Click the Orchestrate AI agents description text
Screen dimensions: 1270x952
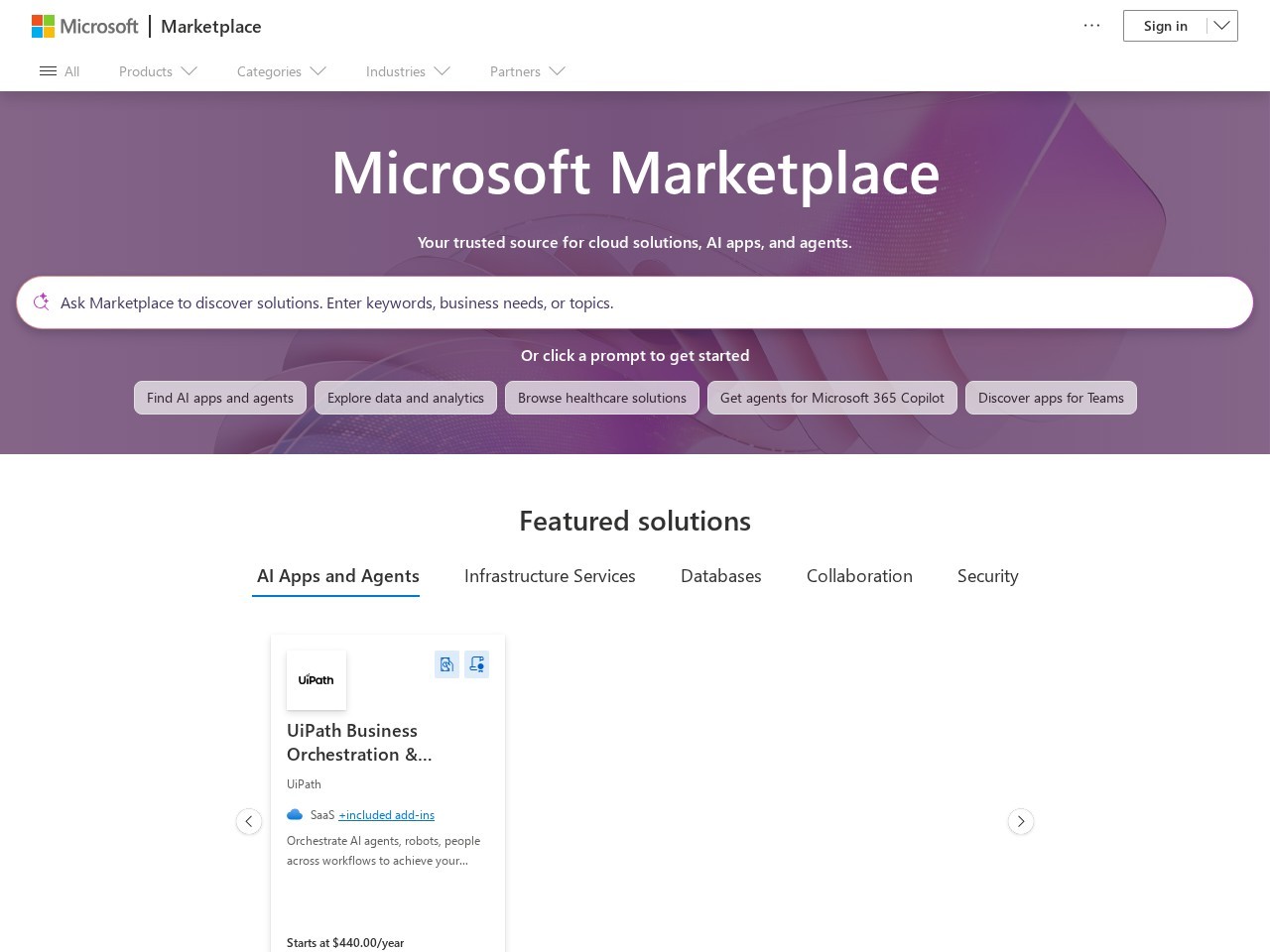(384, 851)
